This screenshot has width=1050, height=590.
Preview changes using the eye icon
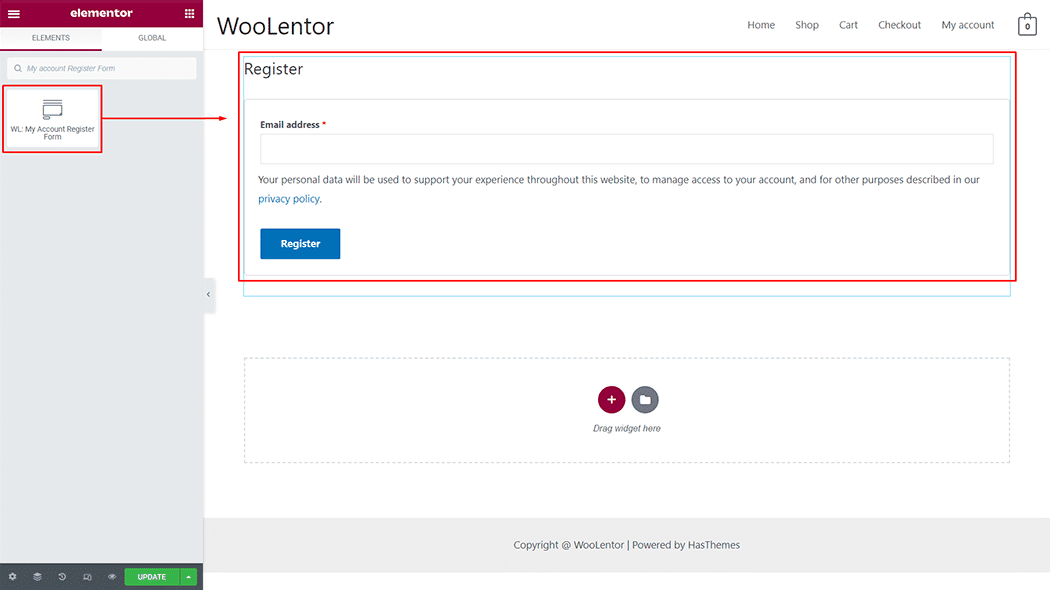point(111,576)
